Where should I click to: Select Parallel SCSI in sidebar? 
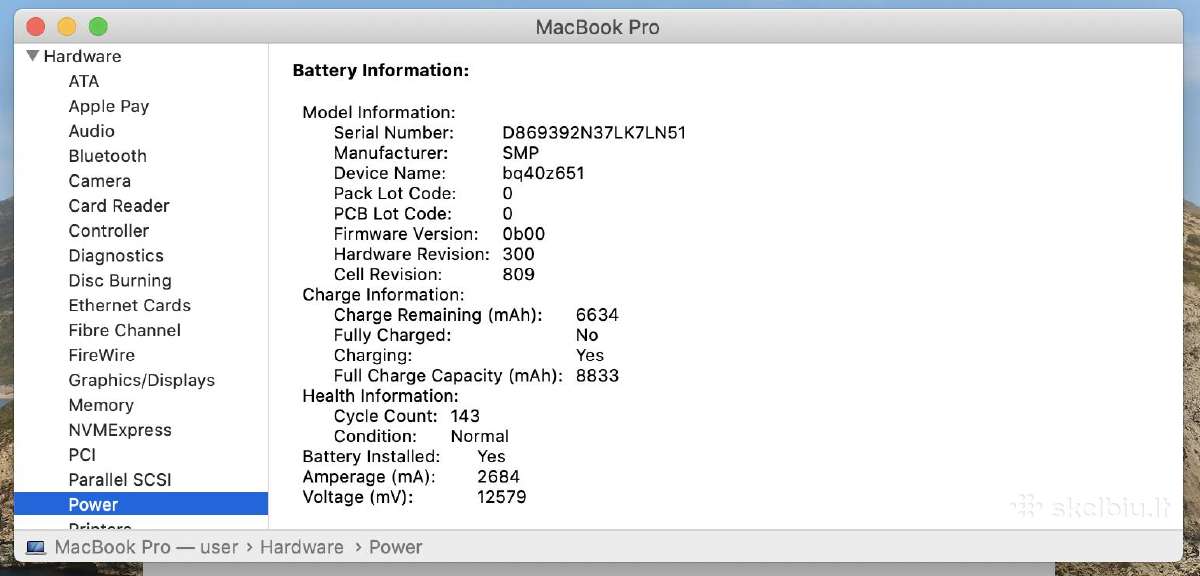(x=120, y=480)
